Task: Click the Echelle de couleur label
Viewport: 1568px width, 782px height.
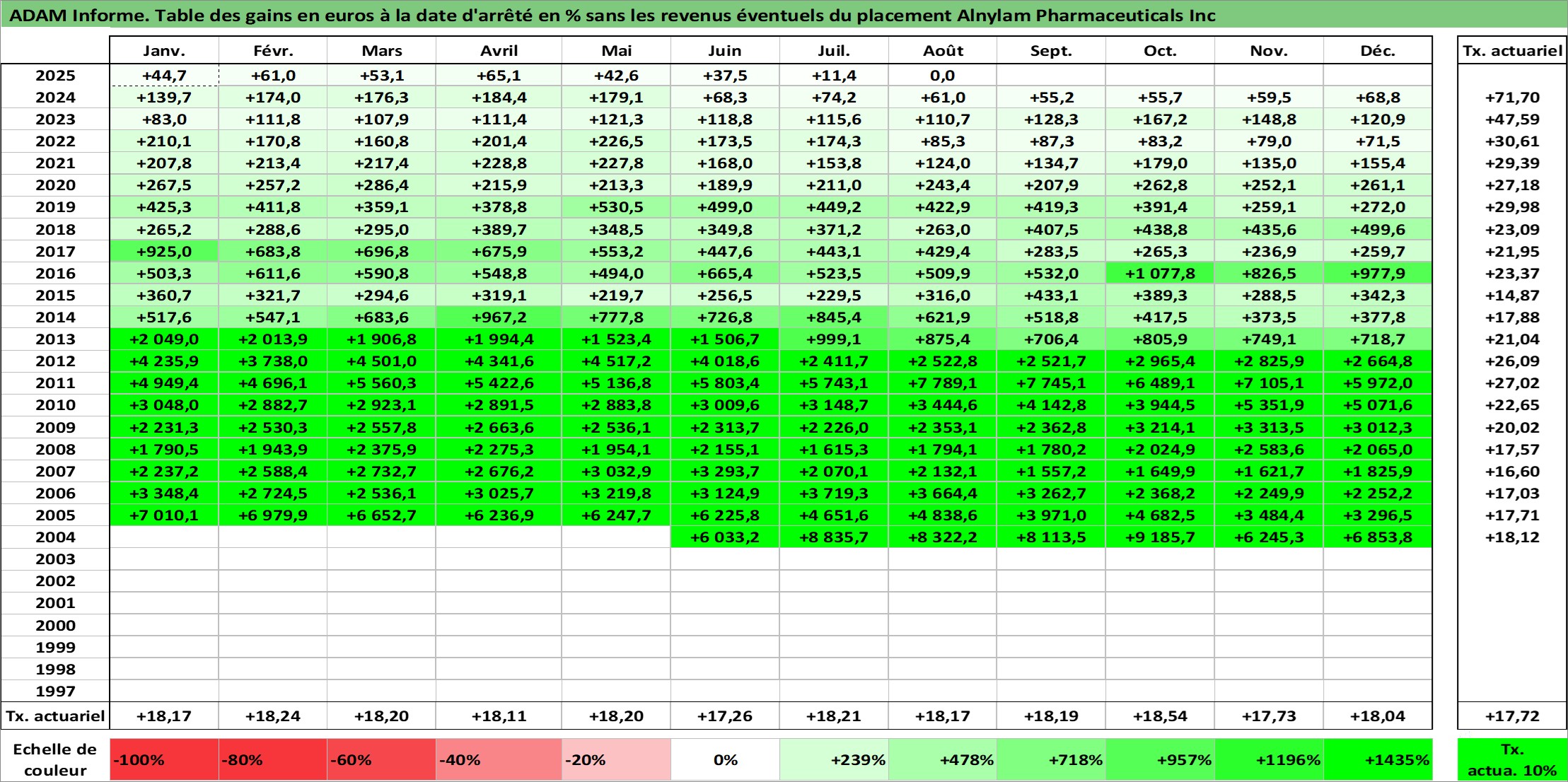Action: pos(55,759)
